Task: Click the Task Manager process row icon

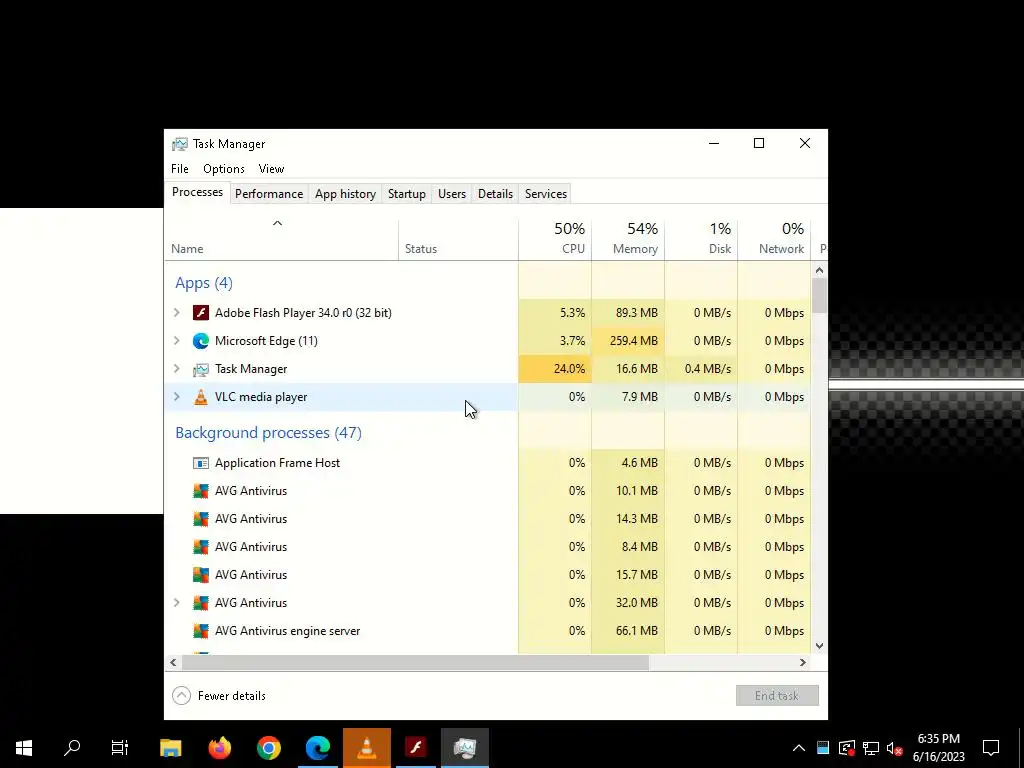Action: coord(200,369)
